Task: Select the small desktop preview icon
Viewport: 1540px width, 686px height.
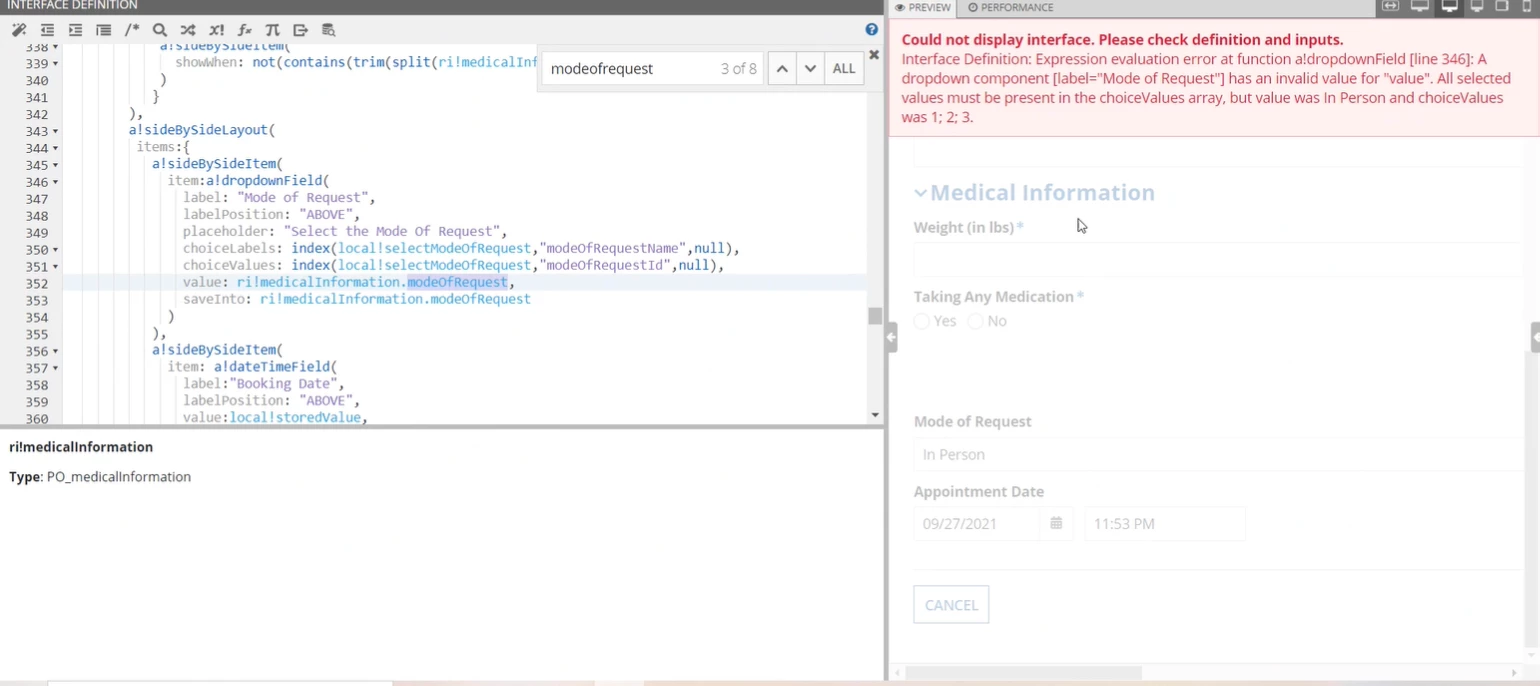Action: point(1477,7)
